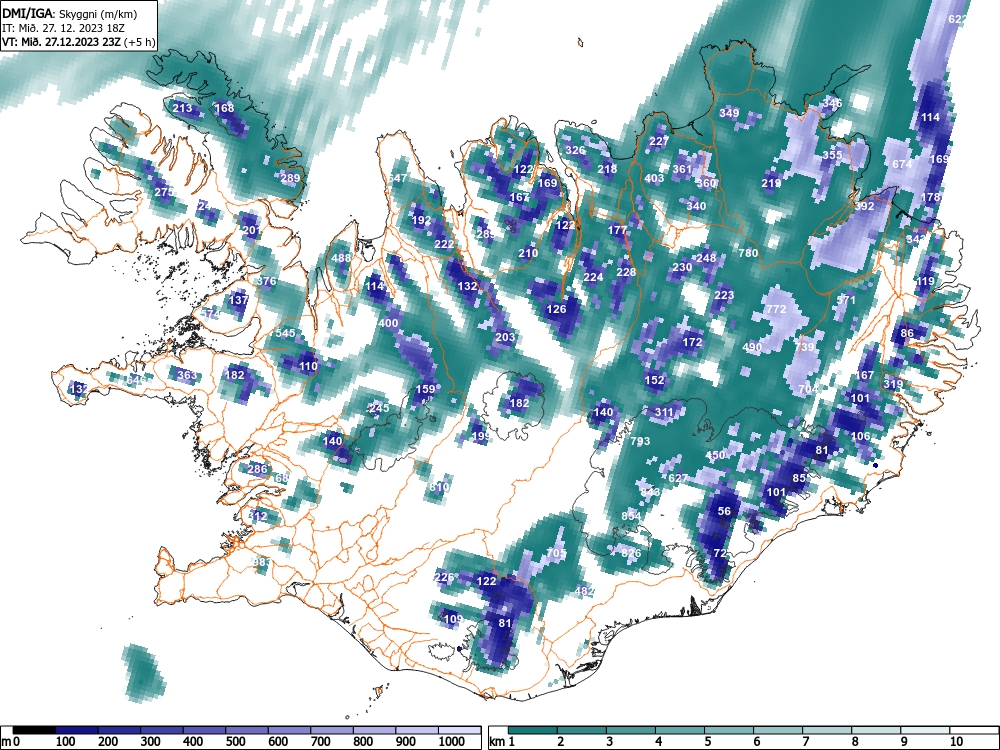
Task: Pick the pale lavender 900–1000 m legend segment
Action: click(x=417, y=730)
